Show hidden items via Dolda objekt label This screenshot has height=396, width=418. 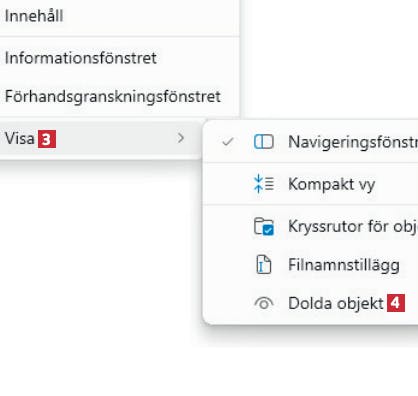pos(336,304)
